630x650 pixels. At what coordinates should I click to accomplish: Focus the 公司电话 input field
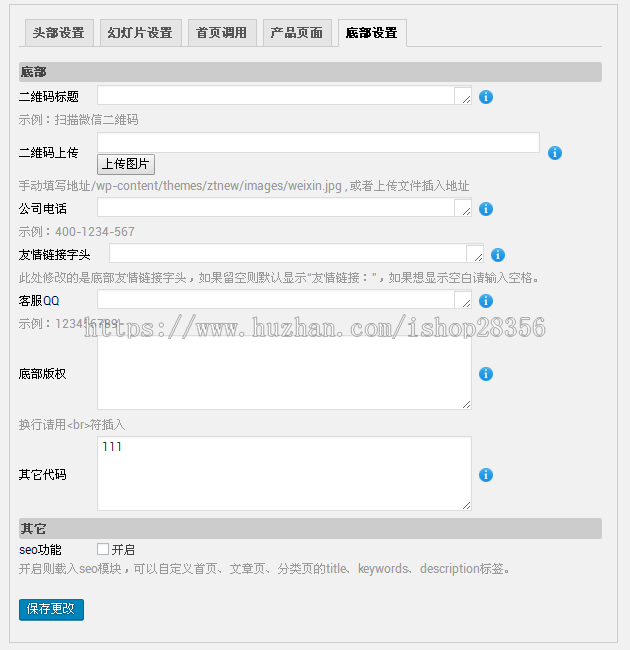(x=284, y=207)
